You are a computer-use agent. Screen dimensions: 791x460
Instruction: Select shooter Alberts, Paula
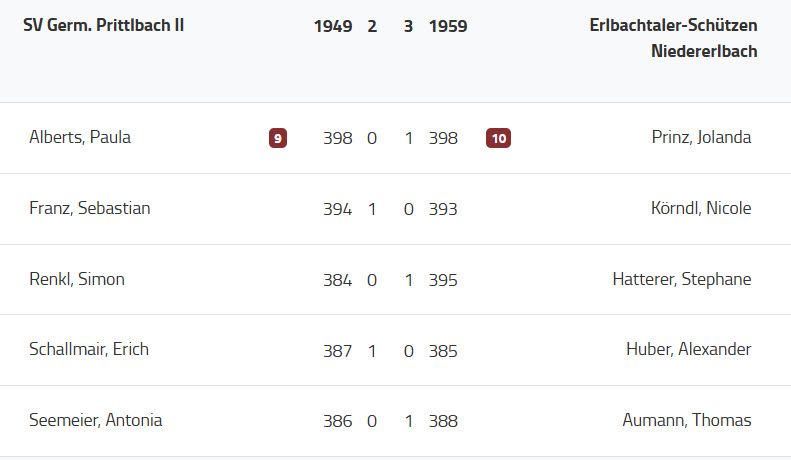coord(80,138)
